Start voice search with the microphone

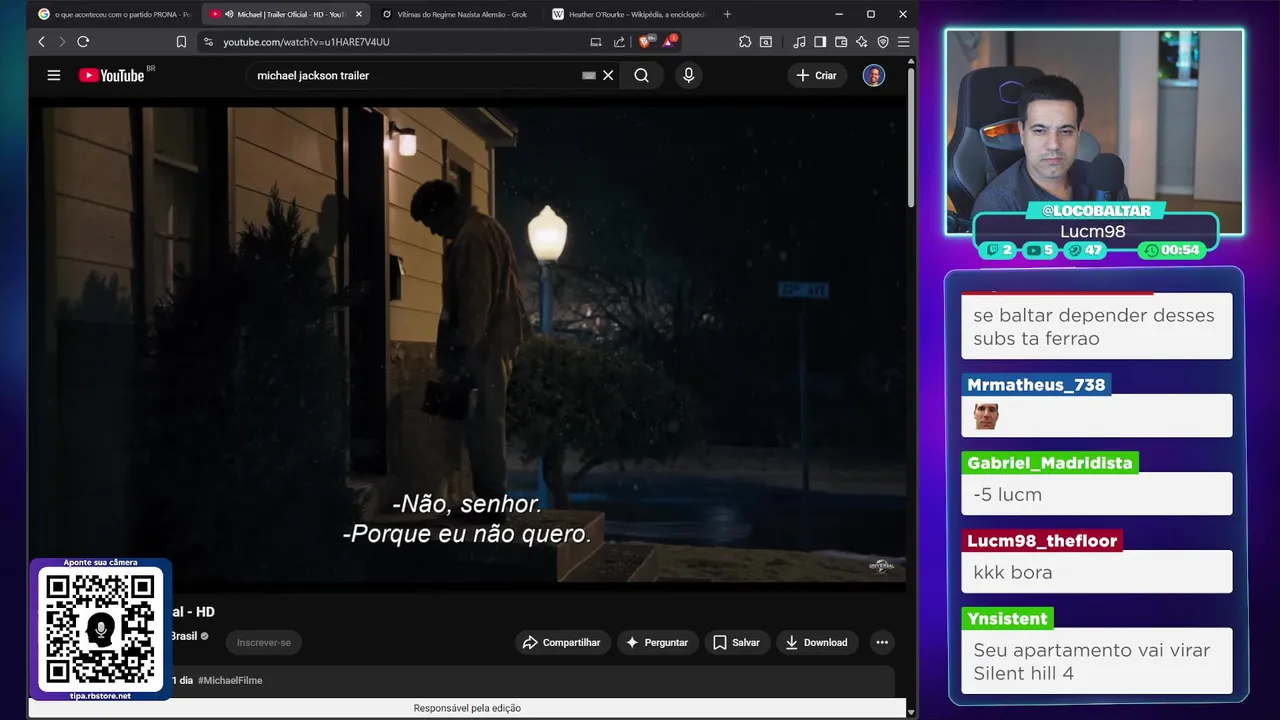click(x=688, y=75)
